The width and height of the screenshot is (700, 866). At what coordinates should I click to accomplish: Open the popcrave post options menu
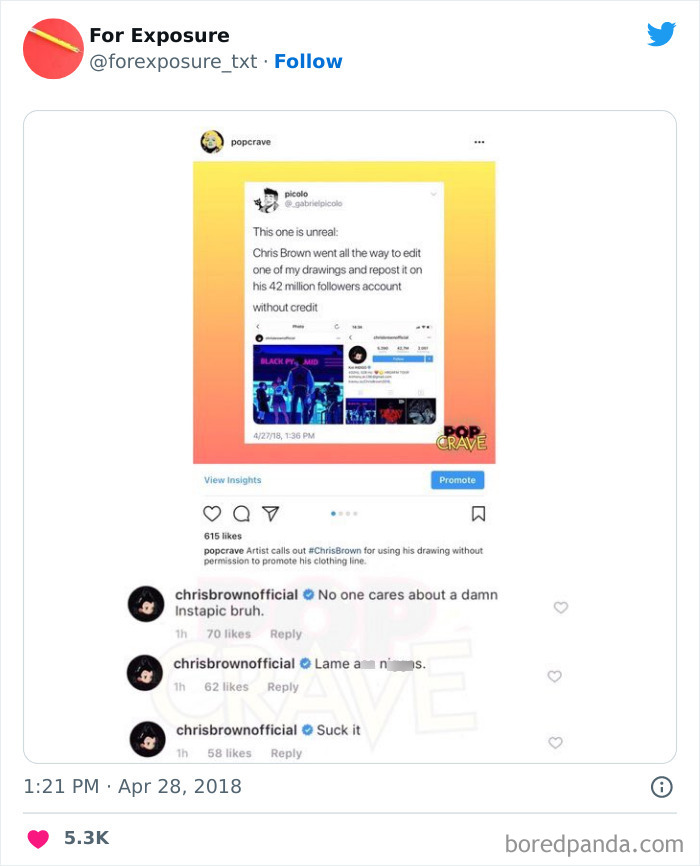[x=479, y=142]
